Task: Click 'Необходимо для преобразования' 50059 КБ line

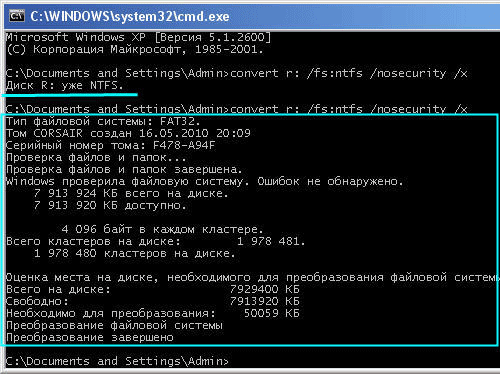Action: (153, 313)
